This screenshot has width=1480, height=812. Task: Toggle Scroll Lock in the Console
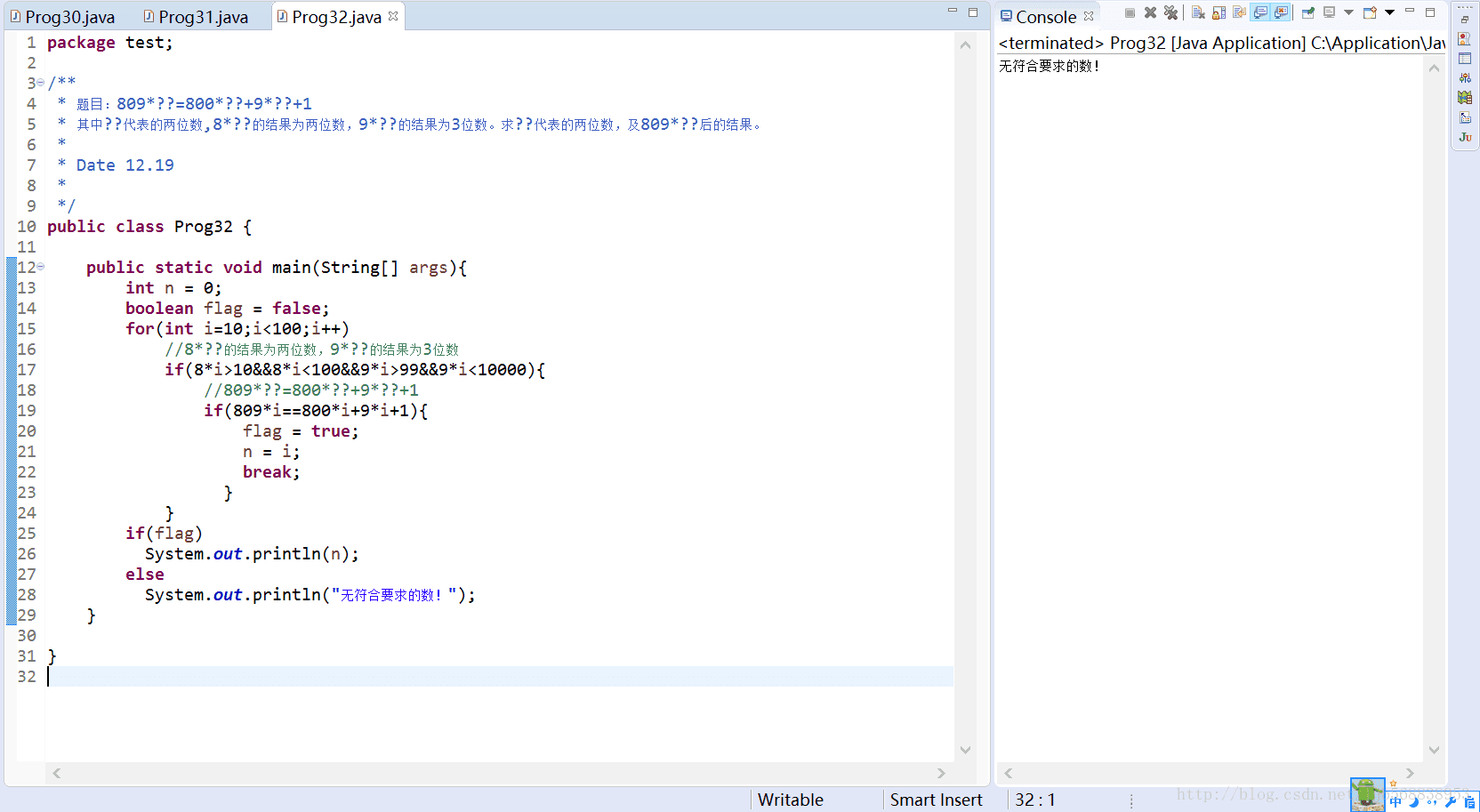click(1219, 12)
